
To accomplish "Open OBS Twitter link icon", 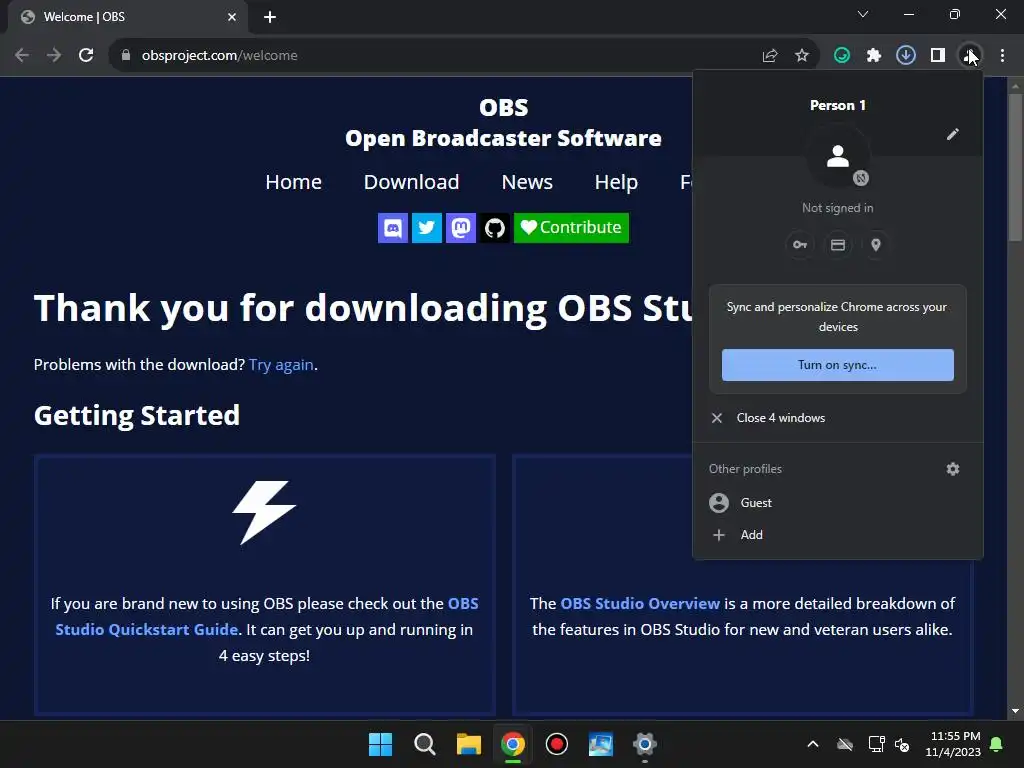I will click(427, 228).
